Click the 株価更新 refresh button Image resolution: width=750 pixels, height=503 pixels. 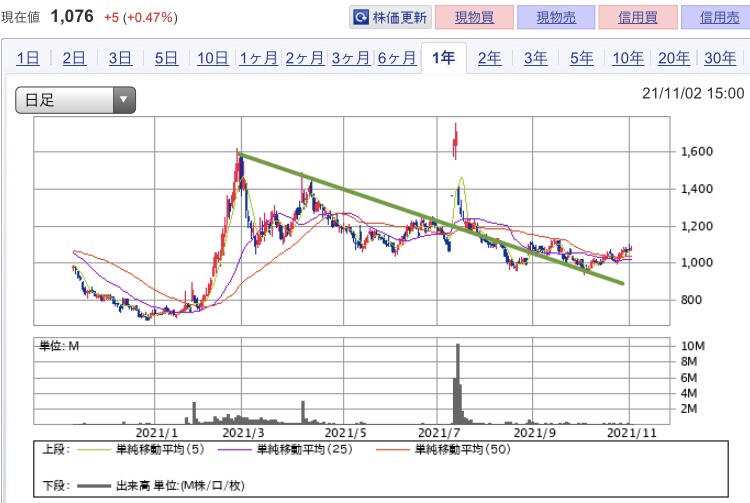pyautogui.click(x=390, y=18)
